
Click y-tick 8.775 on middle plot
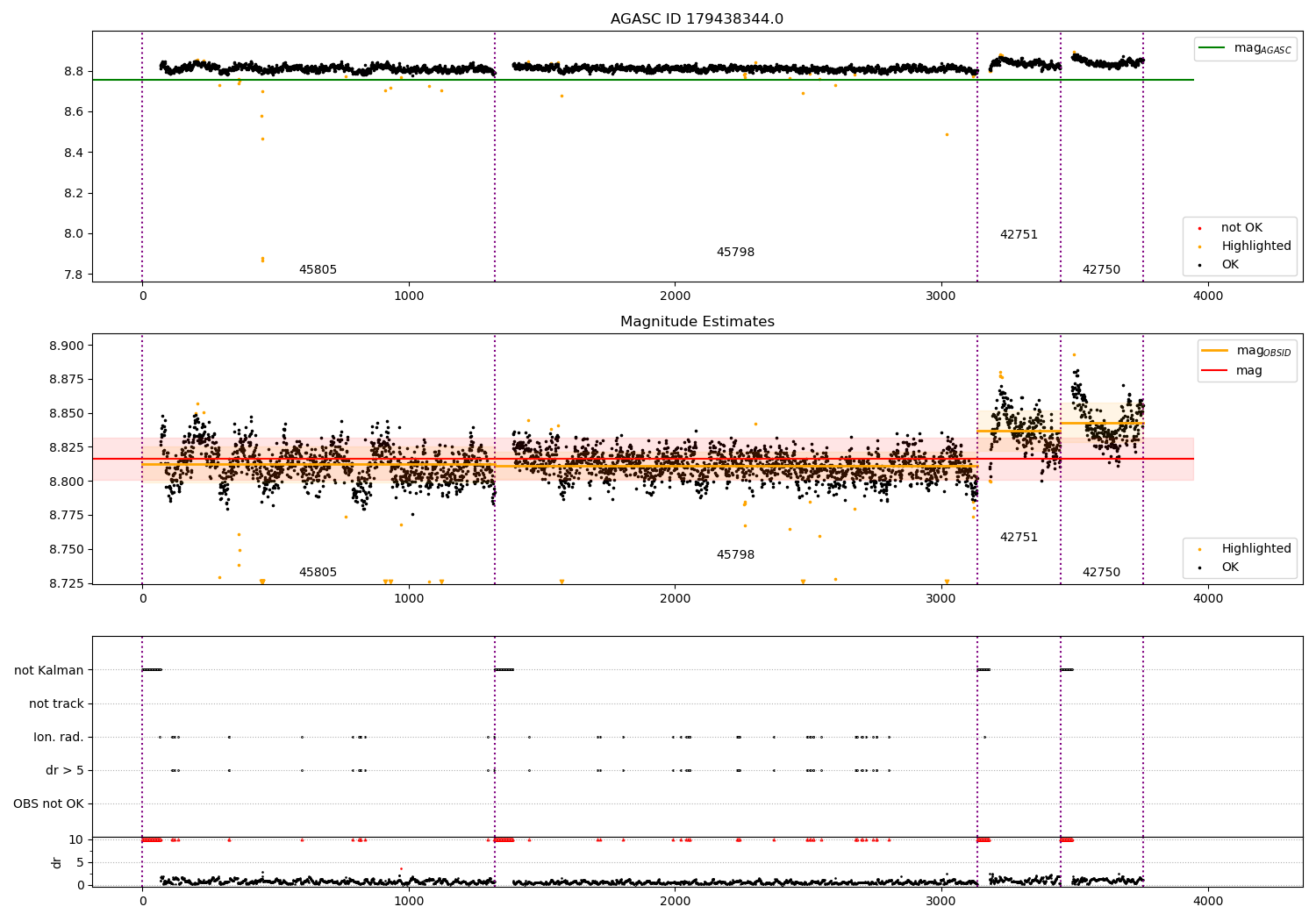click(x=68, y=516)
